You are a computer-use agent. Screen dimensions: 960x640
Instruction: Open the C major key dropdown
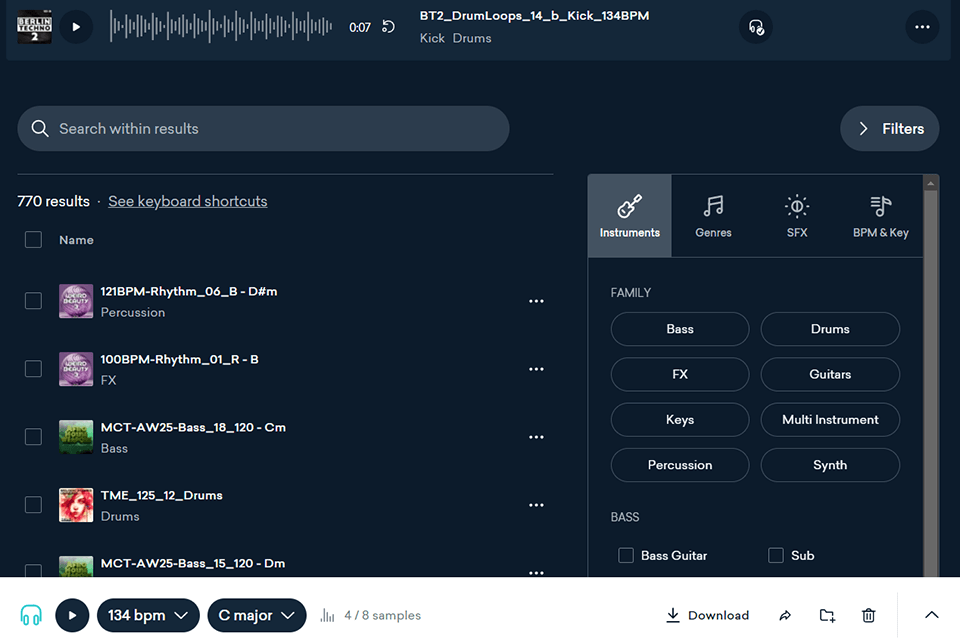(257, 615)
